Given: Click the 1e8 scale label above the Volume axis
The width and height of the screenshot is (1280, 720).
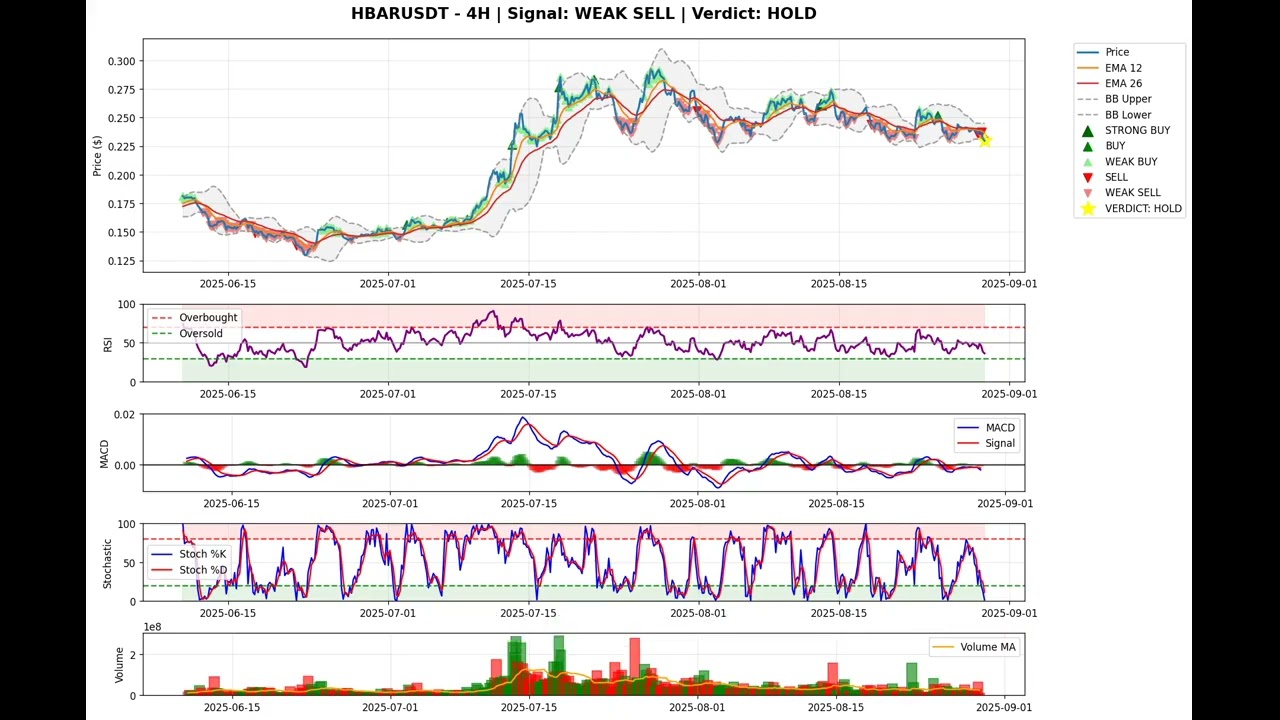Looking at the screenshot, I should (153, 627).
